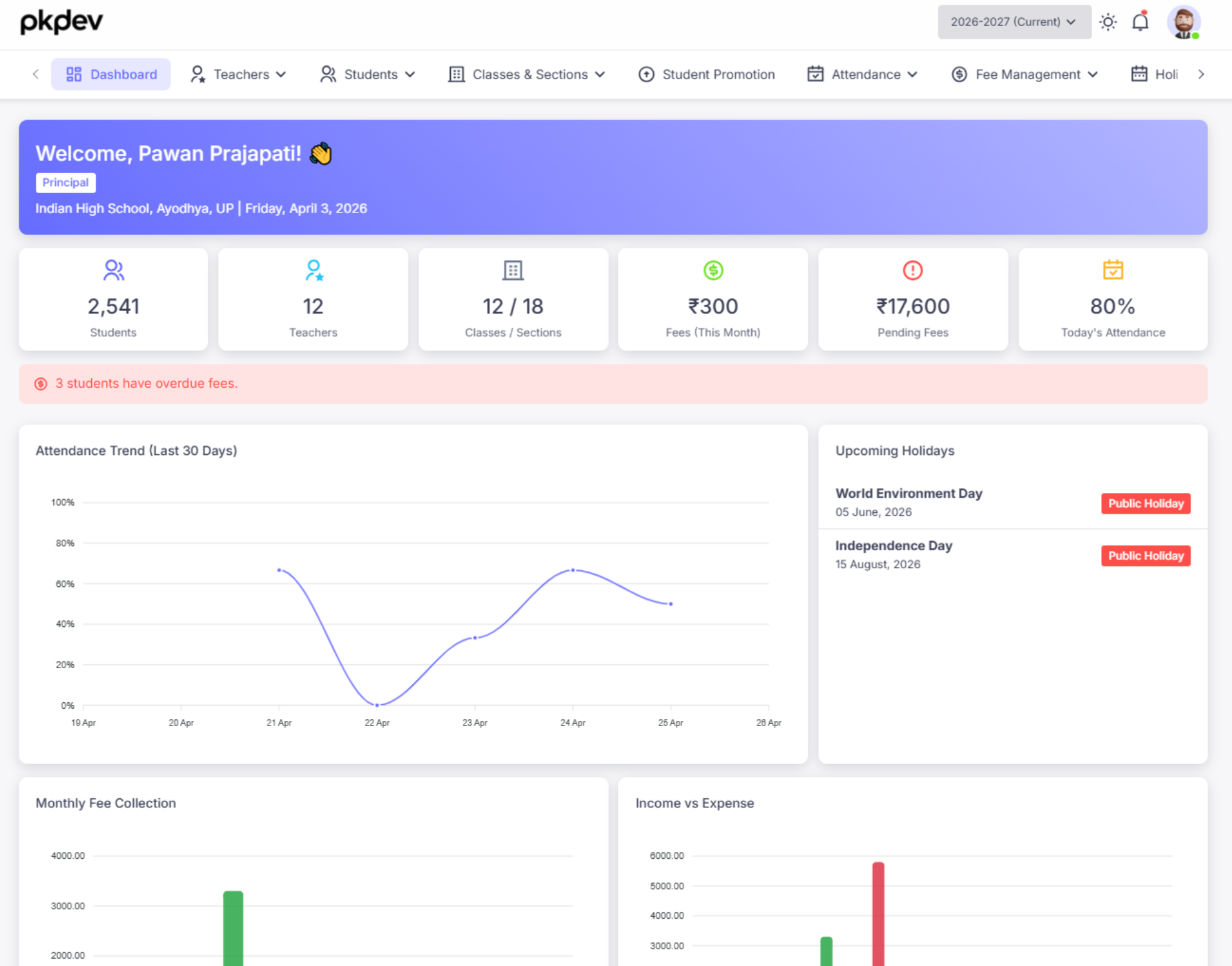Toggle the light/dark theme sun icon
Image resolution: width=1232 pixels, height=966 pixels.
coord(1108,22)
